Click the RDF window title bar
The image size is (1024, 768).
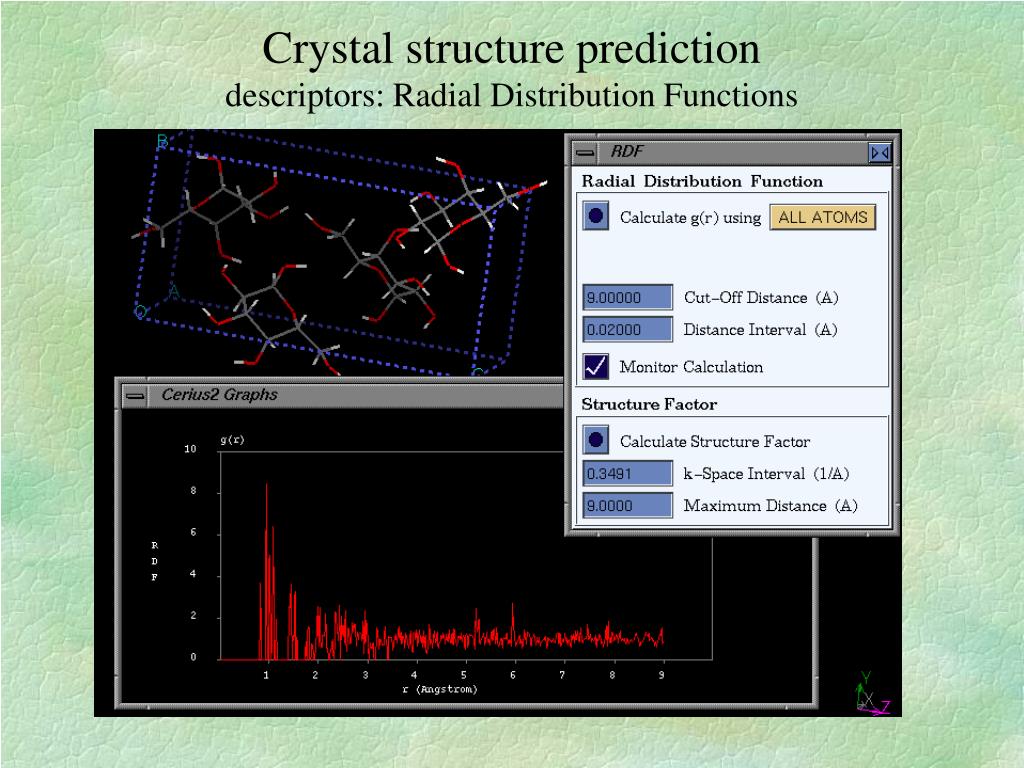click(731, 153)
